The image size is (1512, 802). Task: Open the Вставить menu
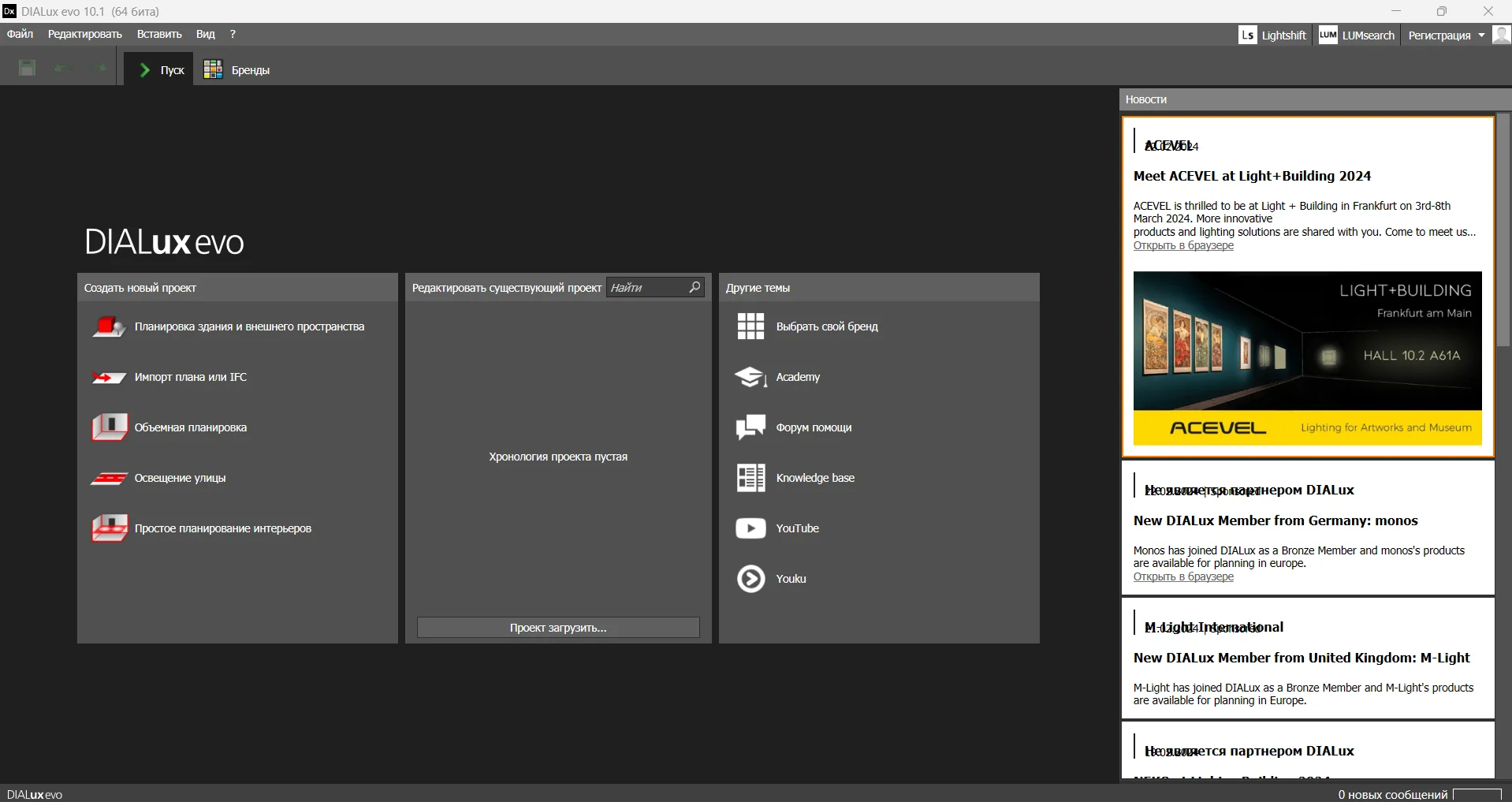click(x=159, y=34)
